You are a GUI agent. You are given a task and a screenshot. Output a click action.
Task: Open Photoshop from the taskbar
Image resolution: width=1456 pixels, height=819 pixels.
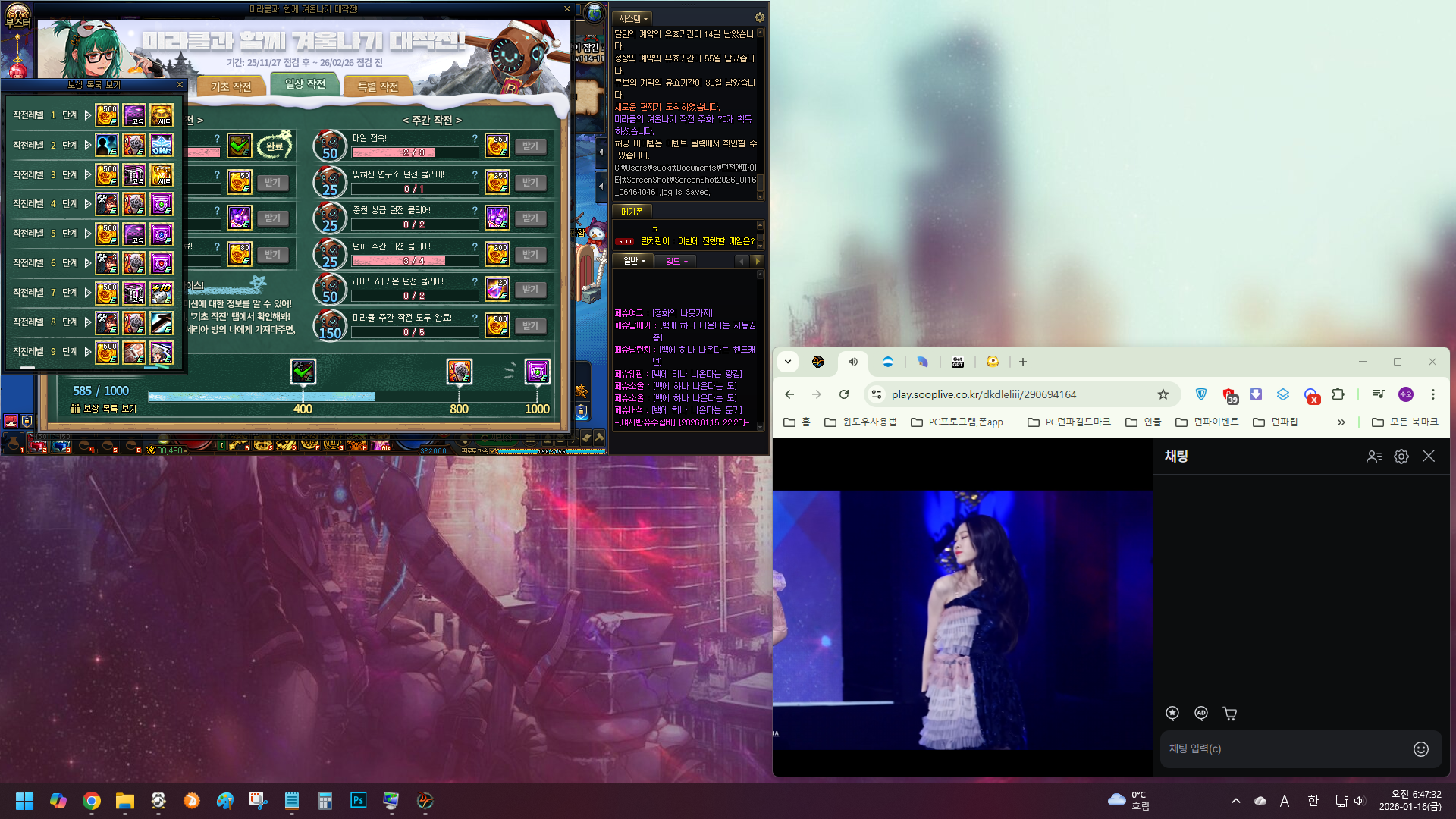(358, 801)
